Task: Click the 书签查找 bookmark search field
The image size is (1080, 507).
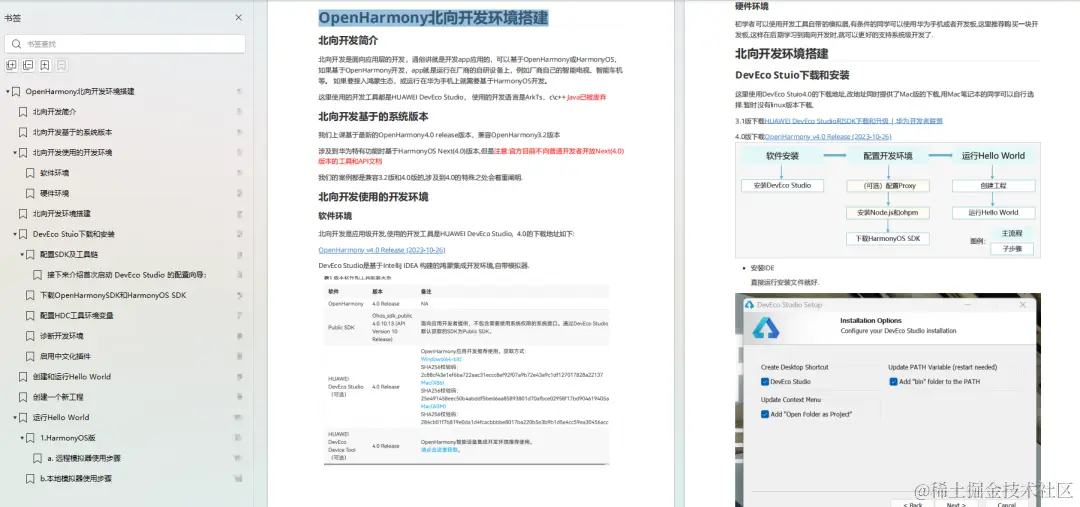Action: point(125,44)
